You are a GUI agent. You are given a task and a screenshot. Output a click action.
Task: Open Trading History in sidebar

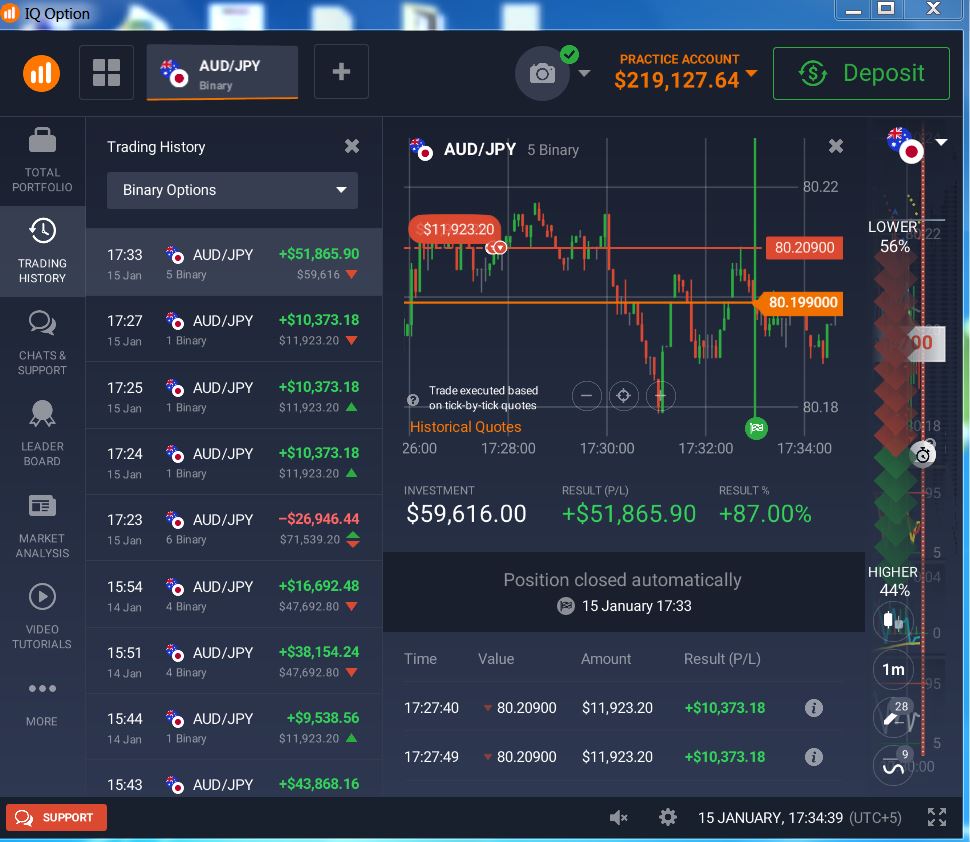(42, 251)
